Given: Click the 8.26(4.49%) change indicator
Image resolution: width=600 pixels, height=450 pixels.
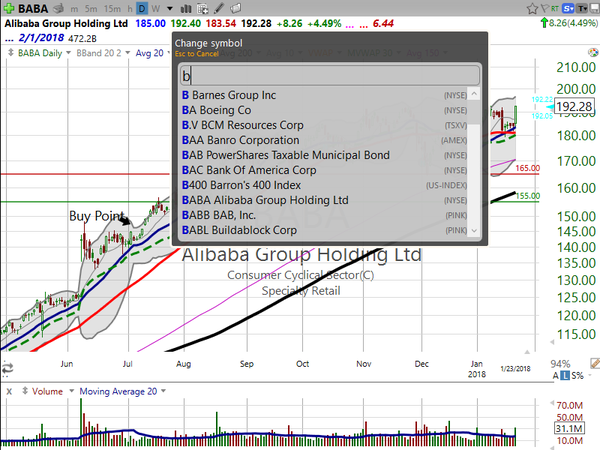Looking at the screenshot, I should pyautogui.click(x=569, y=23).
